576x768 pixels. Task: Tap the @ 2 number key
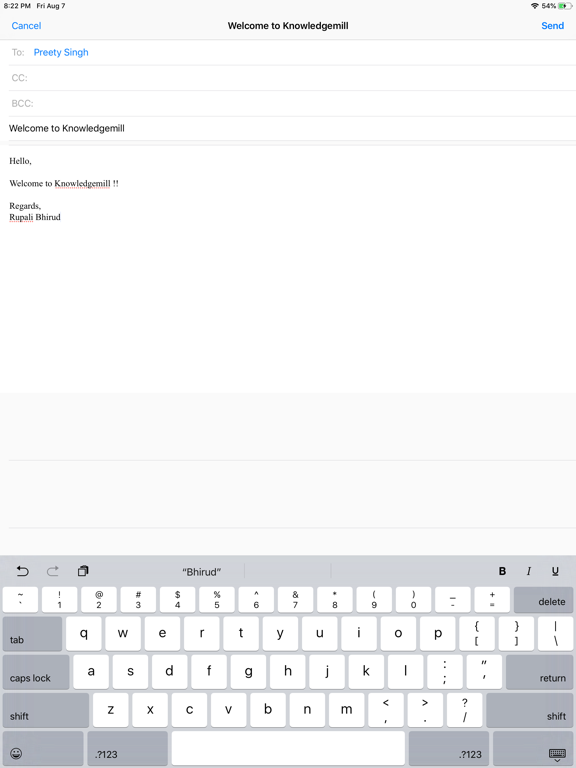(x=99, y=600)
